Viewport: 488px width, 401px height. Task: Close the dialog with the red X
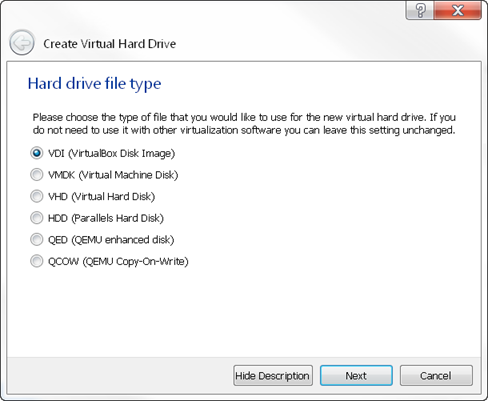(x=457, y=10)
